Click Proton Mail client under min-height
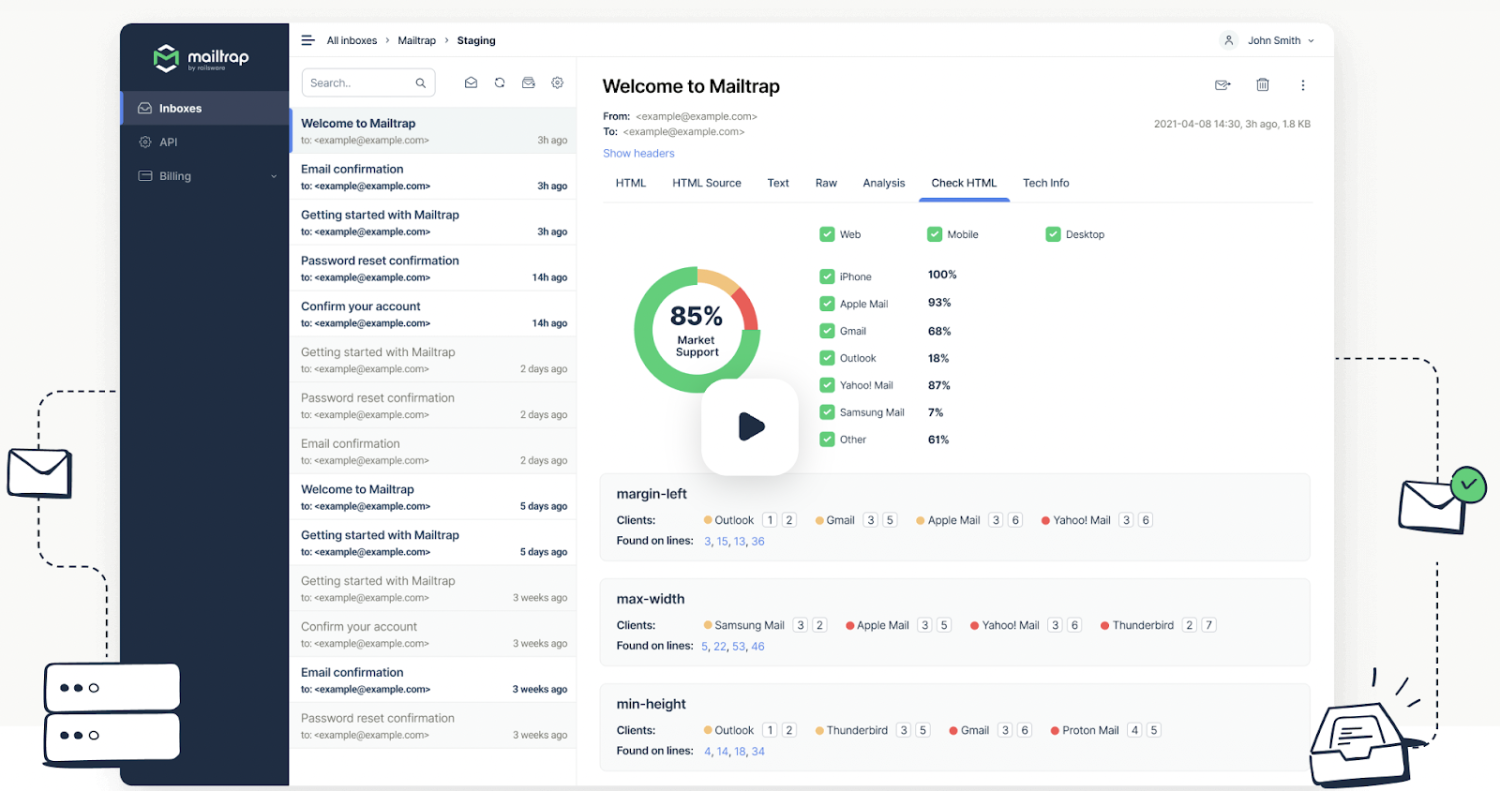Screen dimensions: 1500x791 (1090, 730)
